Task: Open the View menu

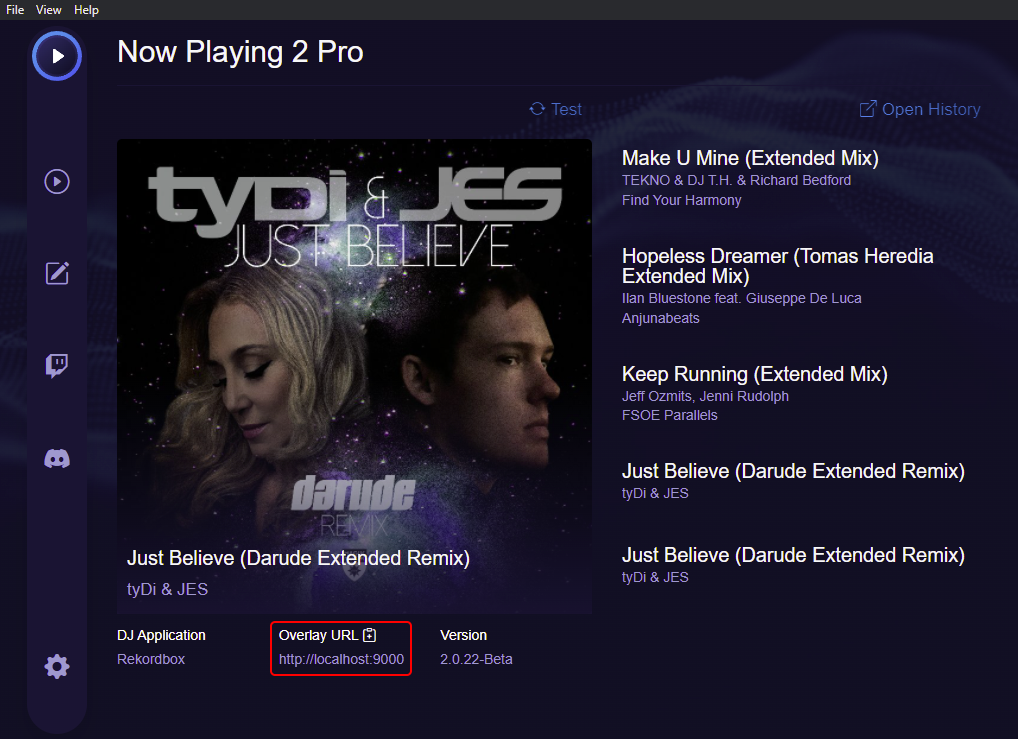Action: pos(49,10)
